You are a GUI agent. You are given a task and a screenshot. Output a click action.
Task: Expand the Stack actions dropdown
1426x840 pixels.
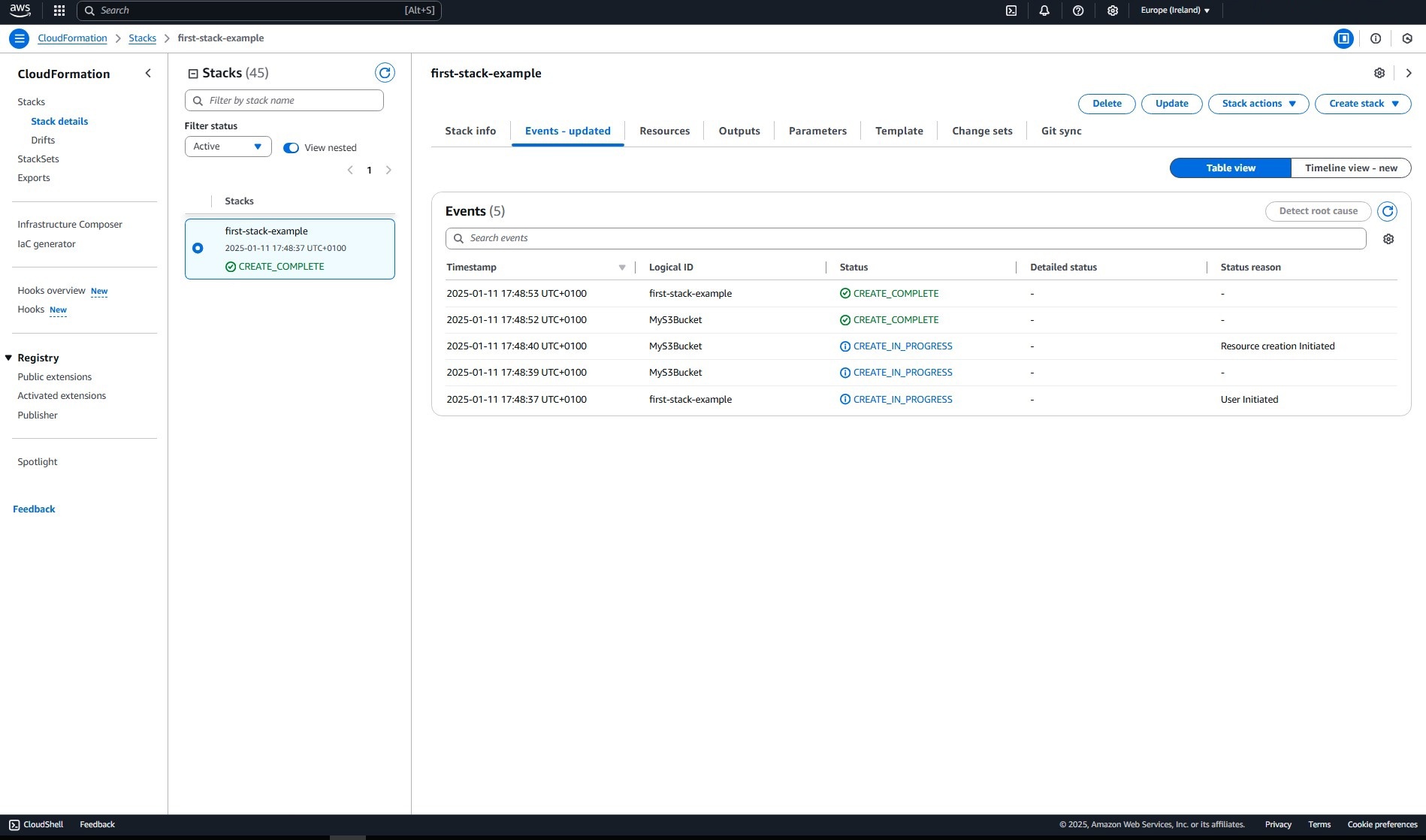click(1258, 104)
